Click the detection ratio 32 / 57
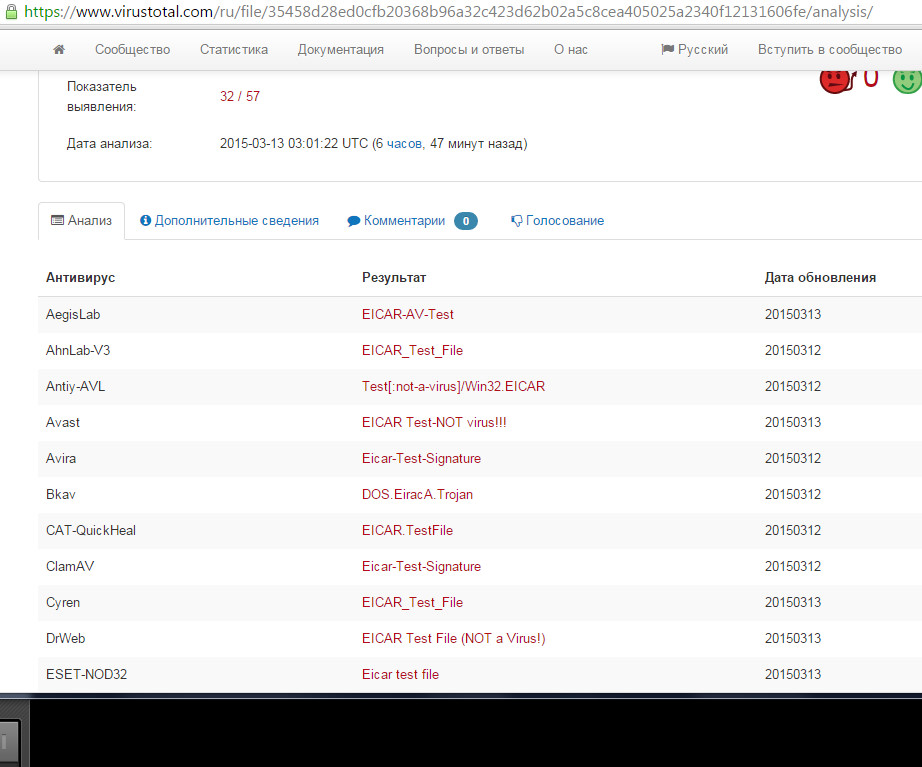922x767 pixels. [240, 96]
